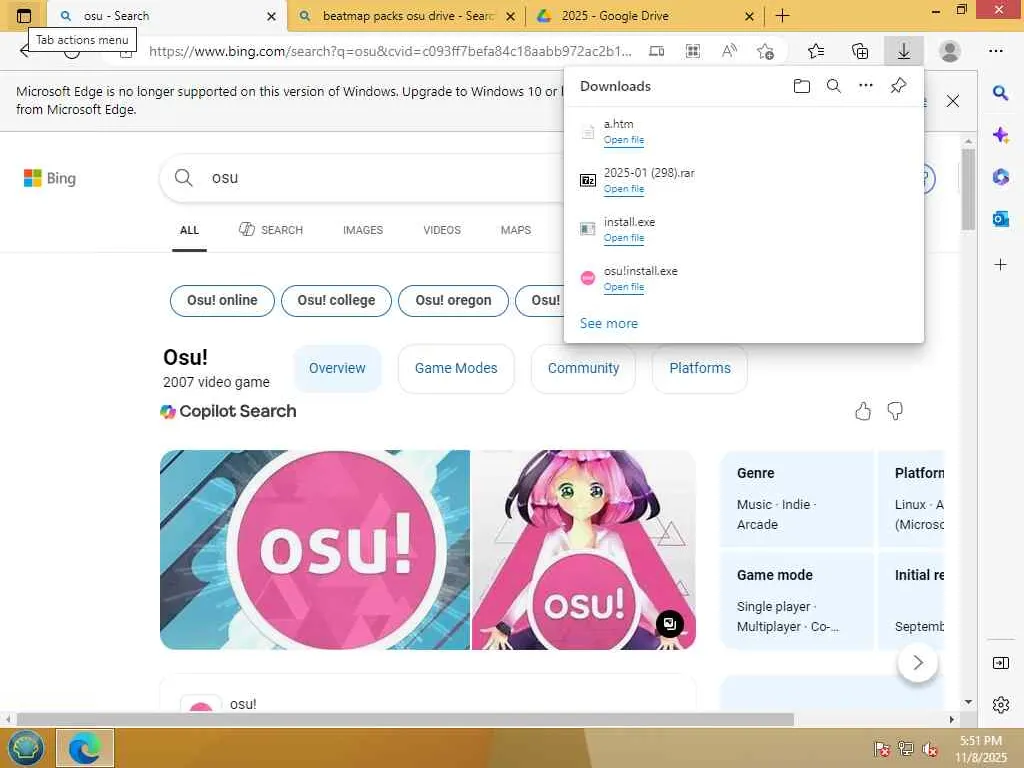Pin the Downloads panel
This screenshot has width=1024, height=768.
pos(899,86)
